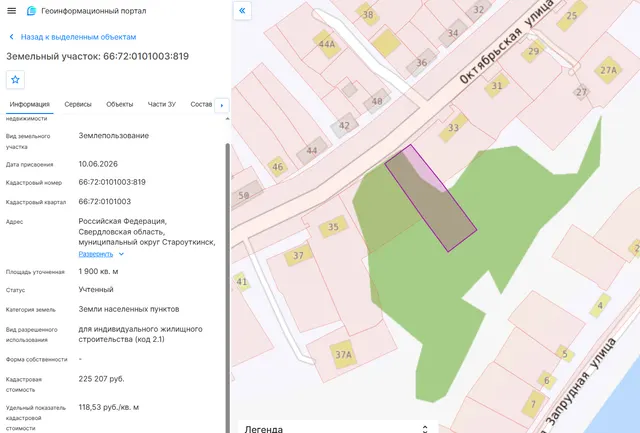The height and width of the screenshot is (433, 640).
Task: Open the hamburger main menu
Action: [11, 11]
